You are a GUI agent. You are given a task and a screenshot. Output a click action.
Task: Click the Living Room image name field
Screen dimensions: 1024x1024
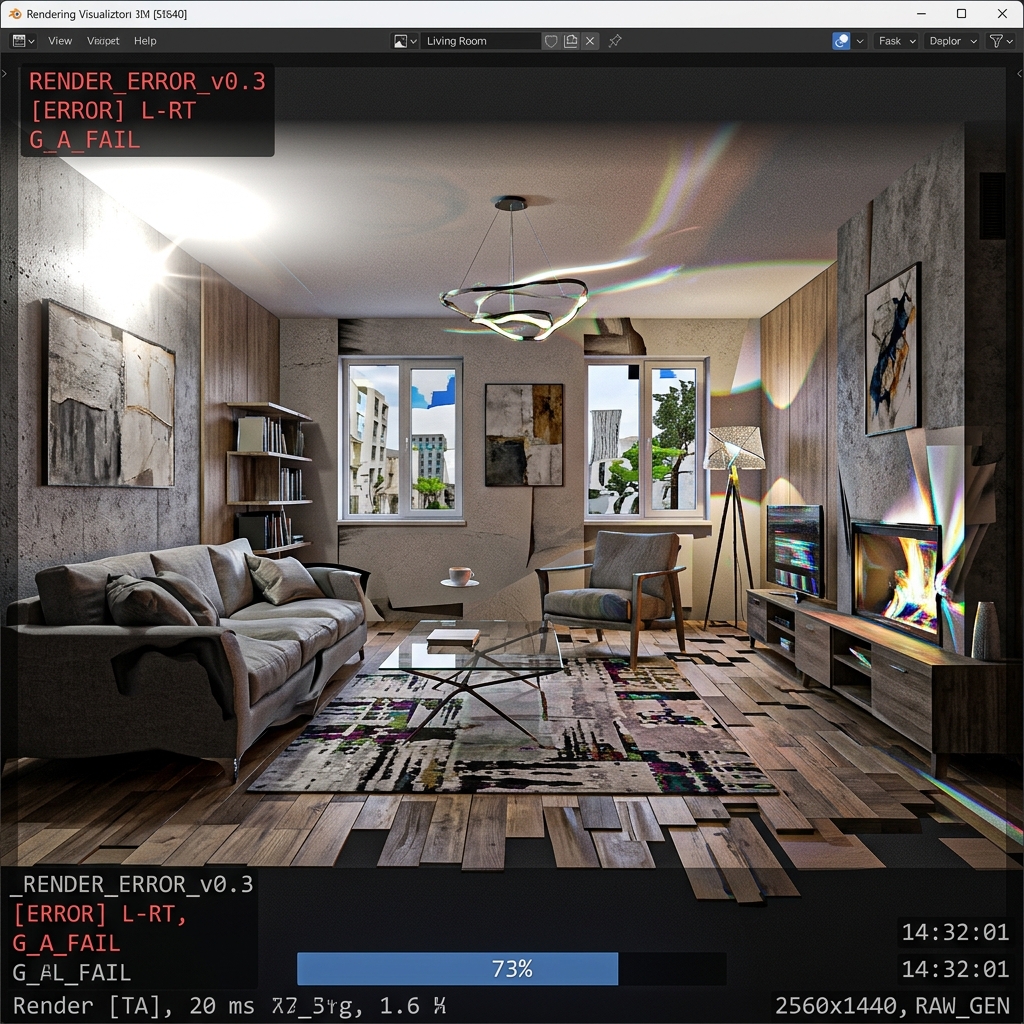[481, 41]
